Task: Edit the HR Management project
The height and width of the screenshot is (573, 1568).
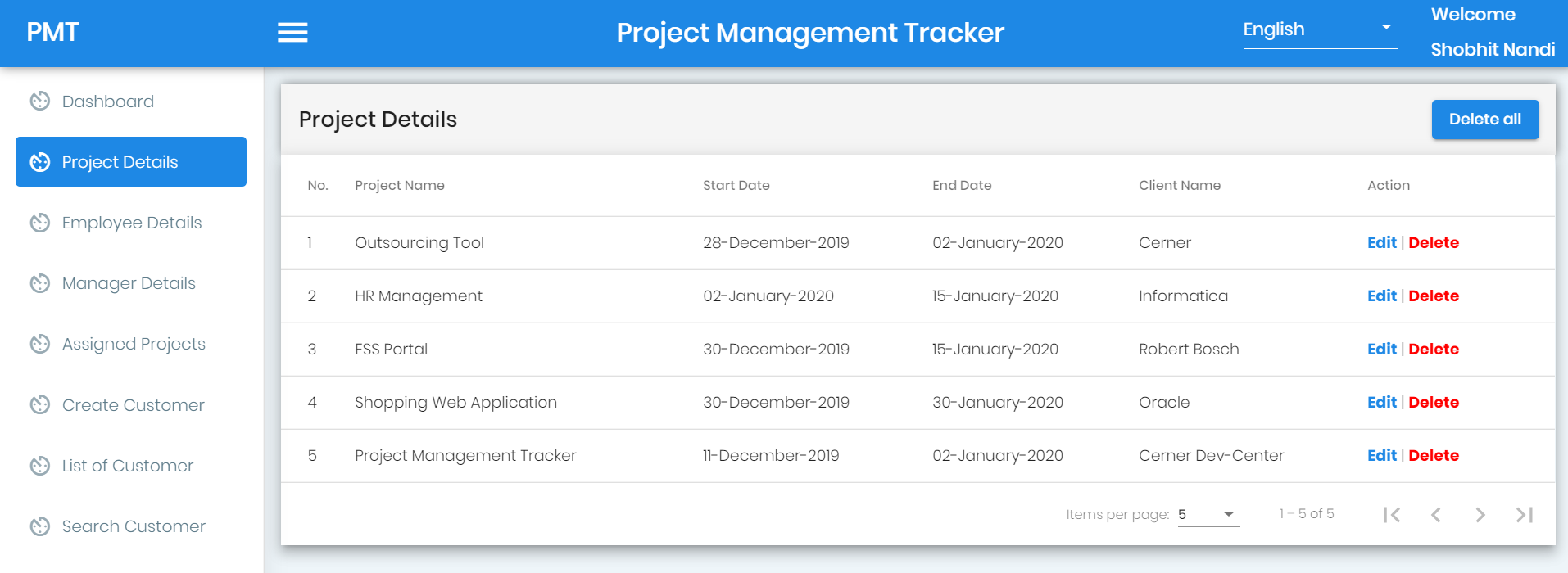Action: coord(1382,296)
